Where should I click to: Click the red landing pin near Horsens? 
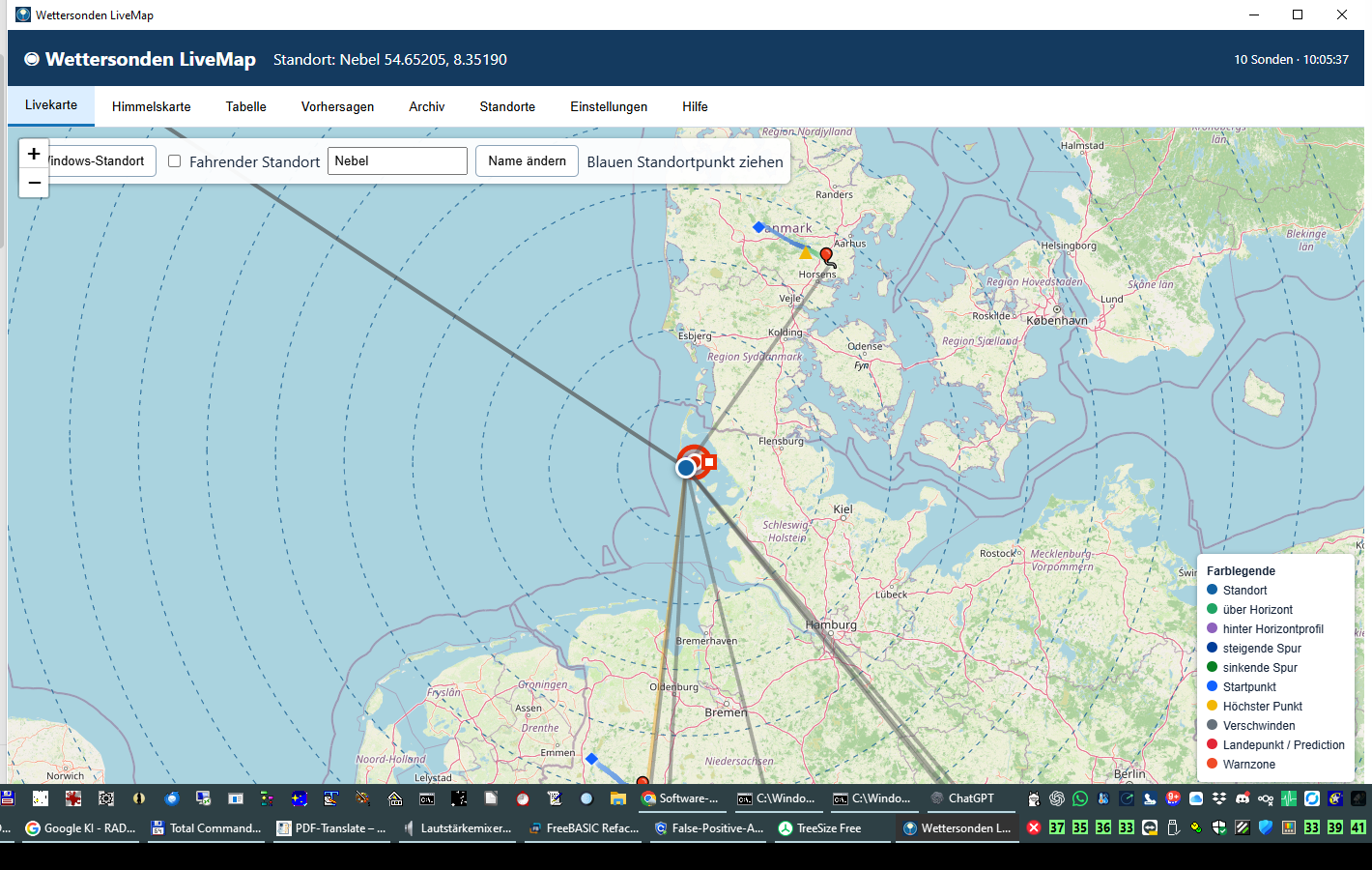[826, 255]
